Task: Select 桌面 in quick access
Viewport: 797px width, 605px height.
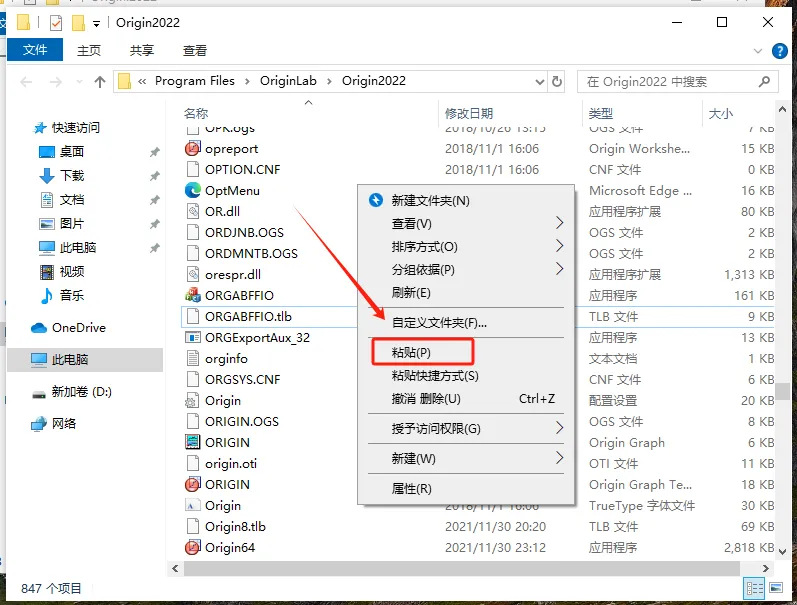Action: (x=71, y=152)
